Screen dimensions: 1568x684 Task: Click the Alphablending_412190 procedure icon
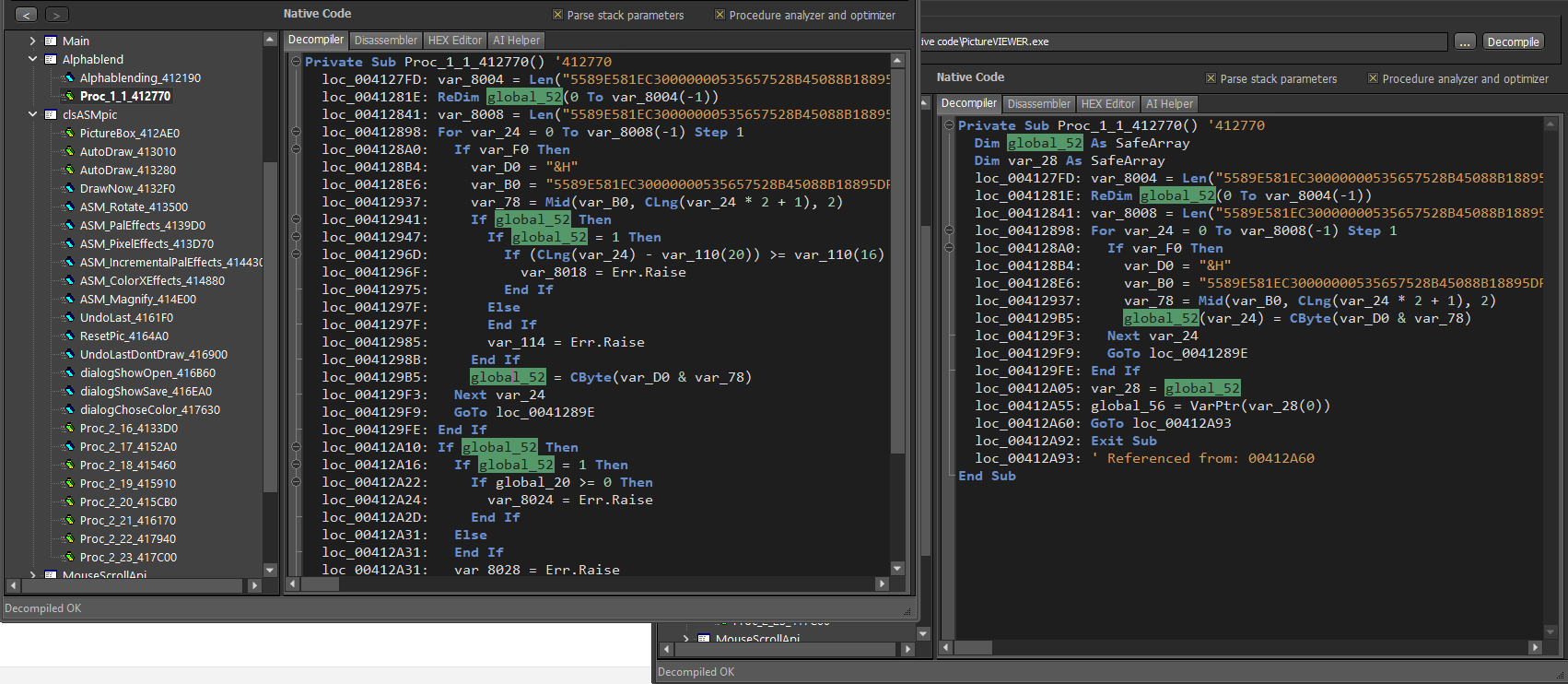coord(68,77)
